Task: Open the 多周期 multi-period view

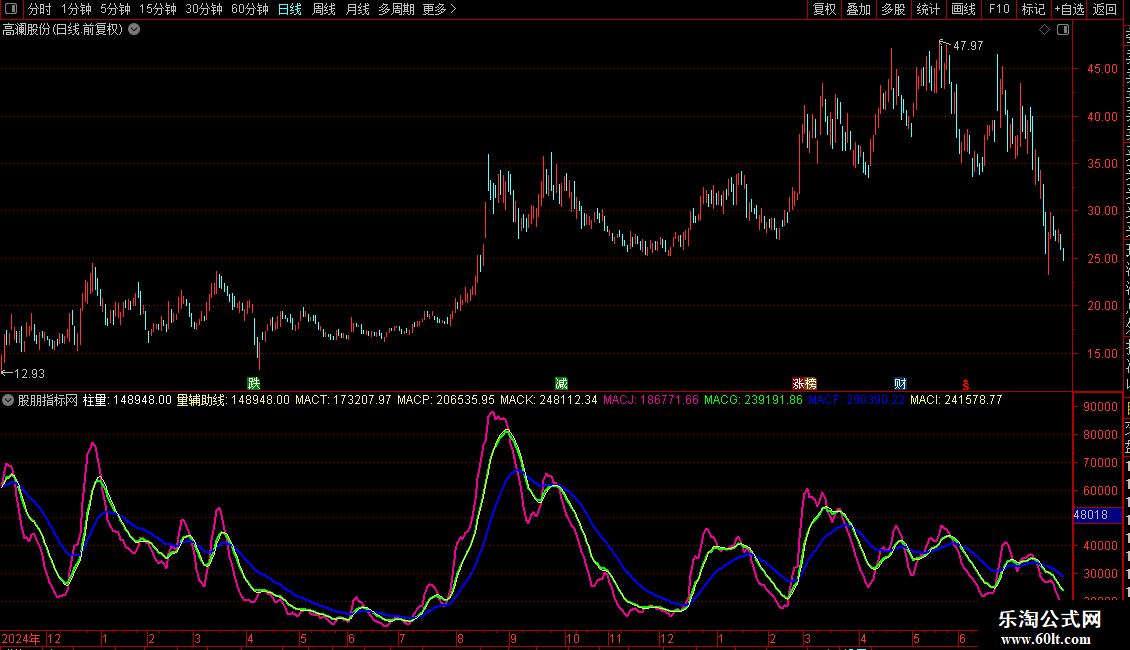Action: click(396, 9)
